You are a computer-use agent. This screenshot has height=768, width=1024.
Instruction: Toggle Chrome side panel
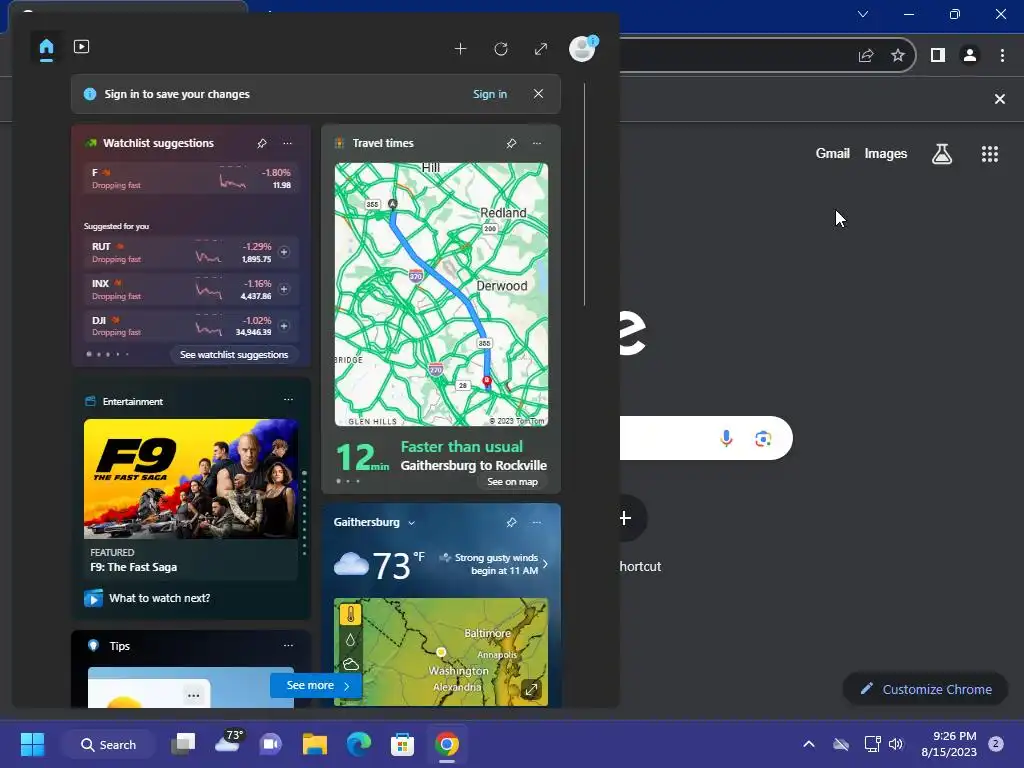pos(938,56)
